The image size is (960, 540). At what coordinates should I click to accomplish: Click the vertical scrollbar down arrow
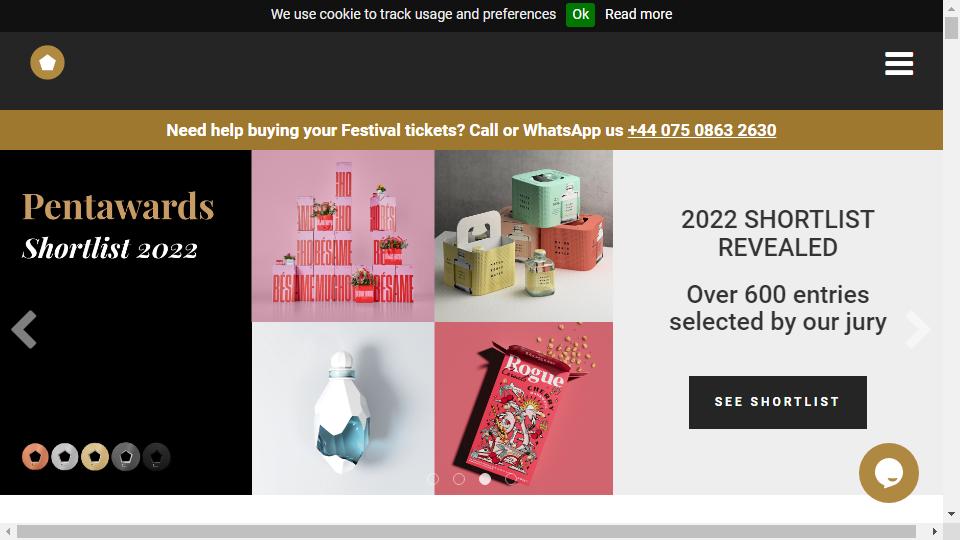coord(951,514)
